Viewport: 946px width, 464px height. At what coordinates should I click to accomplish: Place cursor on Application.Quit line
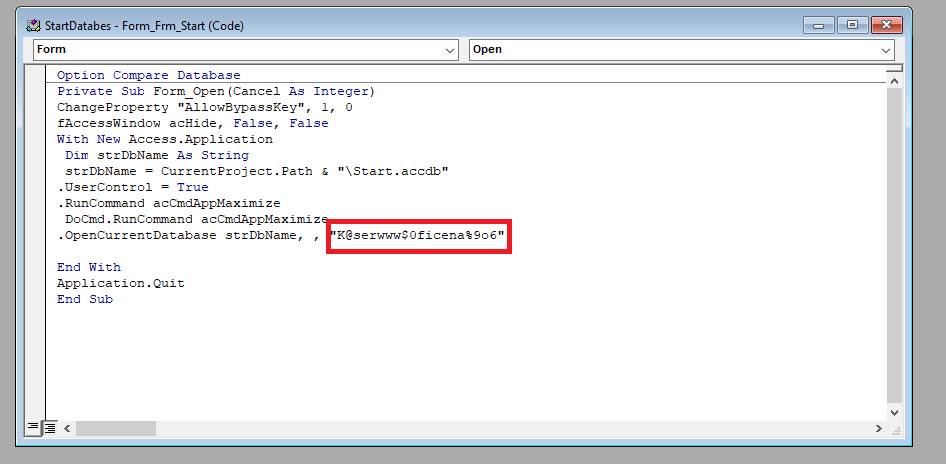pyautogui.click(x=120, y=283)
